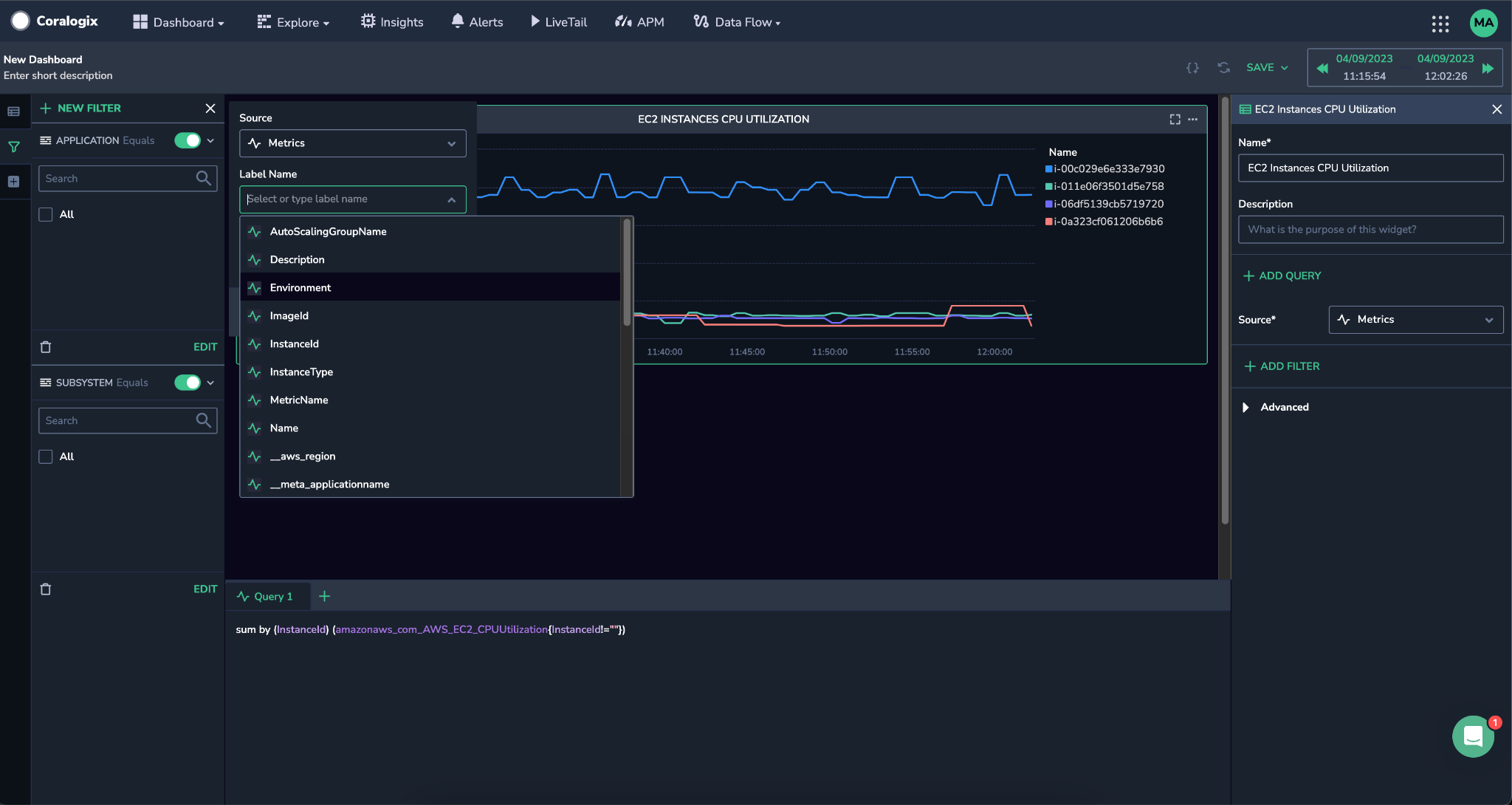Expand the APPLICATION filter chevron

point(210,140)
